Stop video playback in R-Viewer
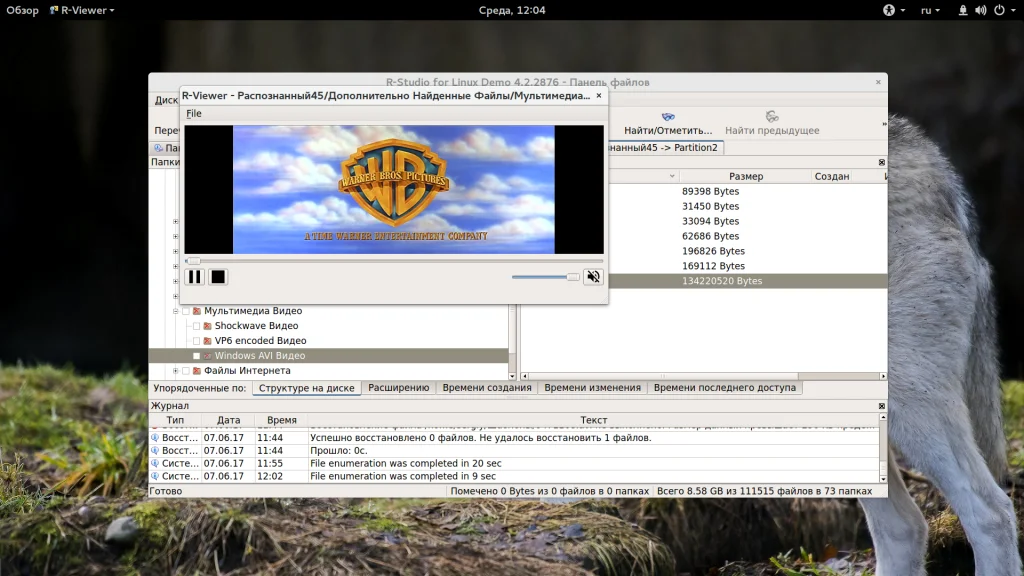 [218, 277]
